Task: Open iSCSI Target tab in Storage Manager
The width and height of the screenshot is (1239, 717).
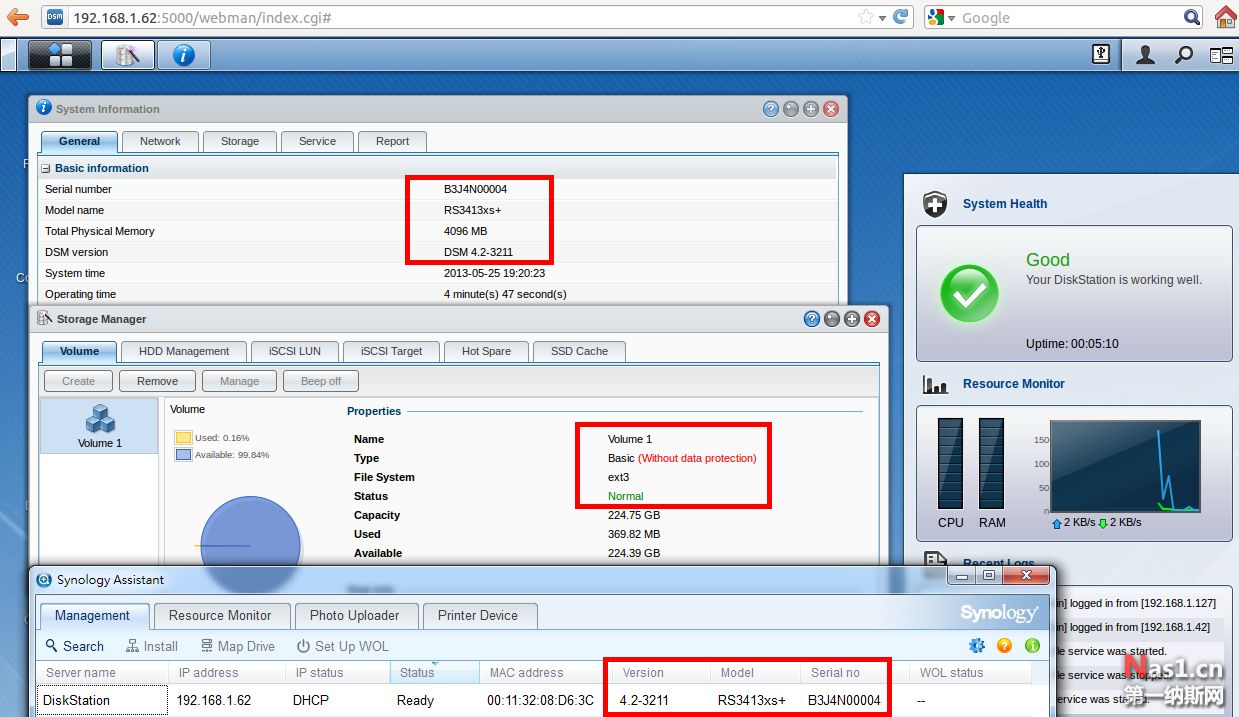Action: click(x=392, y=351)
